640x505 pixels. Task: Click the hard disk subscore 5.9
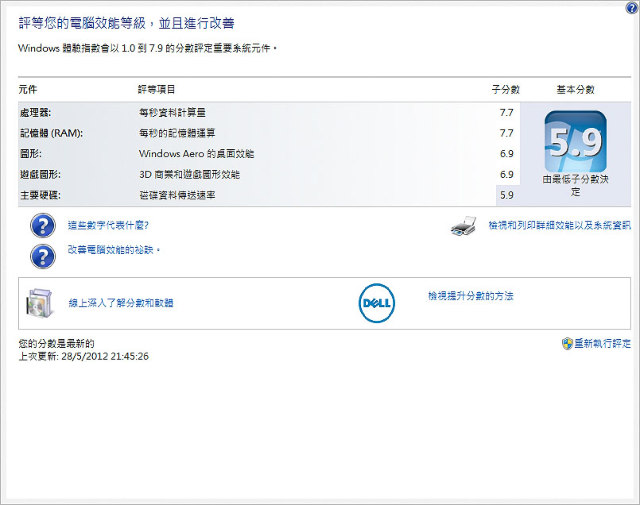pos(507,195)
